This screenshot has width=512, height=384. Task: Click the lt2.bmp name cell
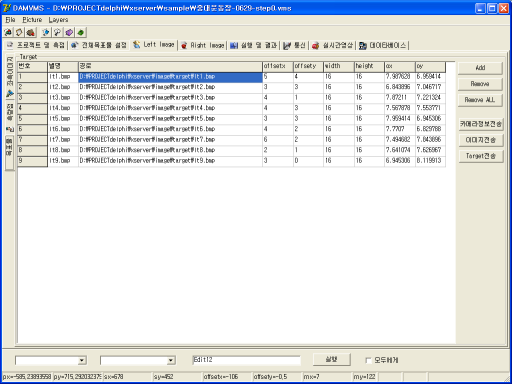[63, 87]
